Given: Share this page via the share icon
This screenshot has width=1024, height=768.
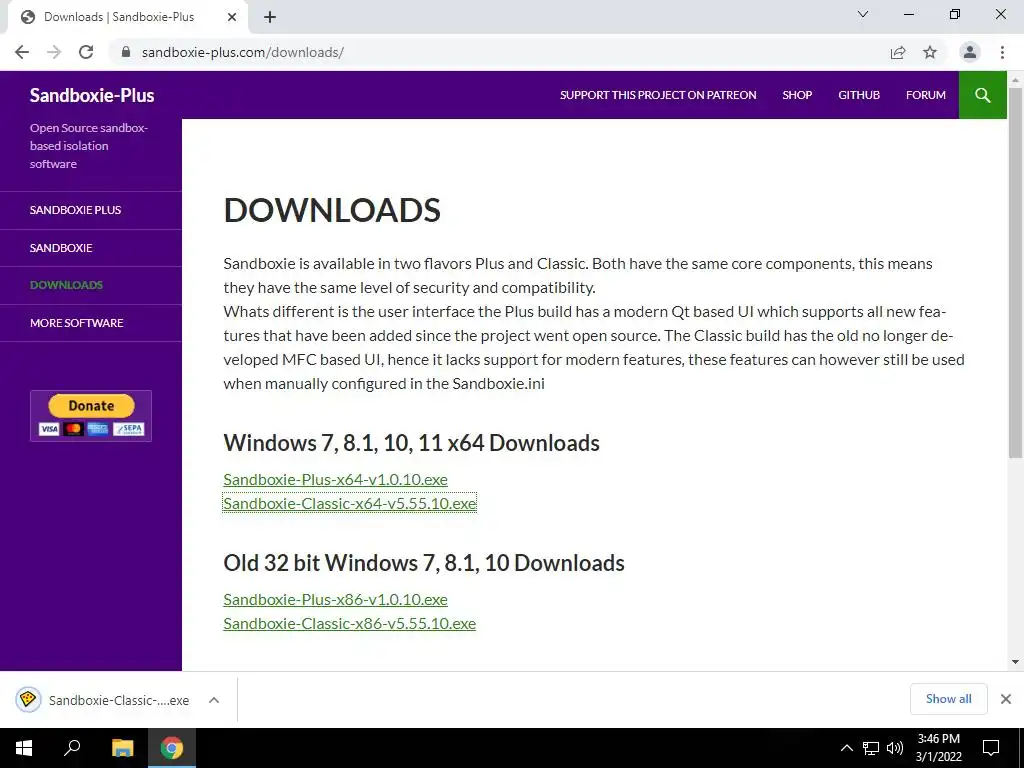Looking at the screenshot, I should pyautogui.click(x=898, y=52).
